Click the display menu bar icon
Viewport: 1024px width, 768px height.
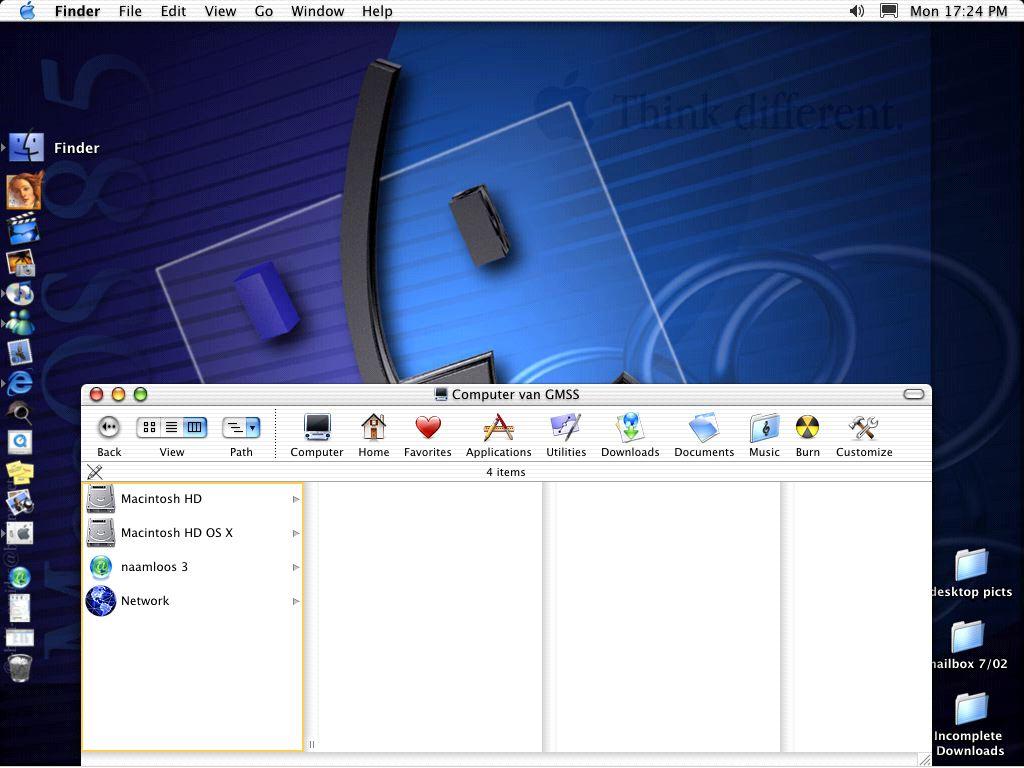click(888, 11)
